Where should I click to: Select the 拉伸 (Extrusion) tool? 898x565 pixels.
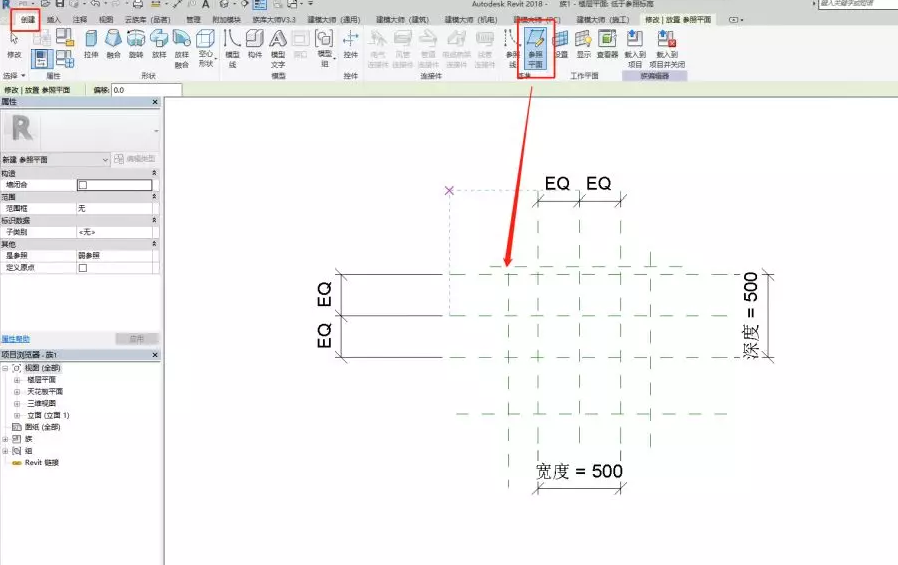pyautogui.click(x=91, y=44)
